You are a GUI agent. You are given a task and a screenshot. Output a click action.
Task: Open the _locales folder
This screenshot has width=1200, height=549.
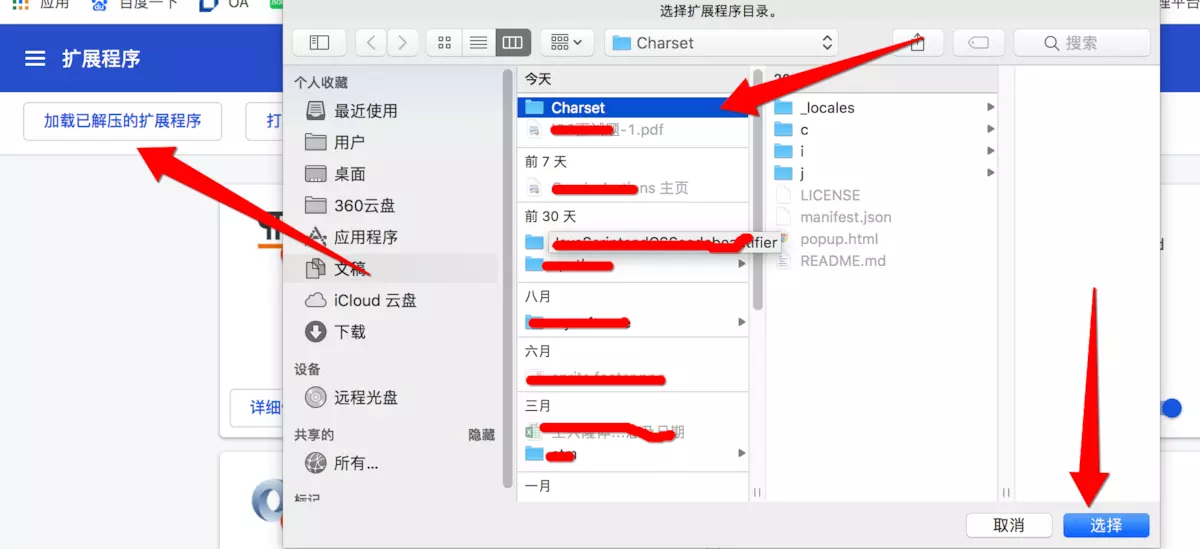coord(827,107)
